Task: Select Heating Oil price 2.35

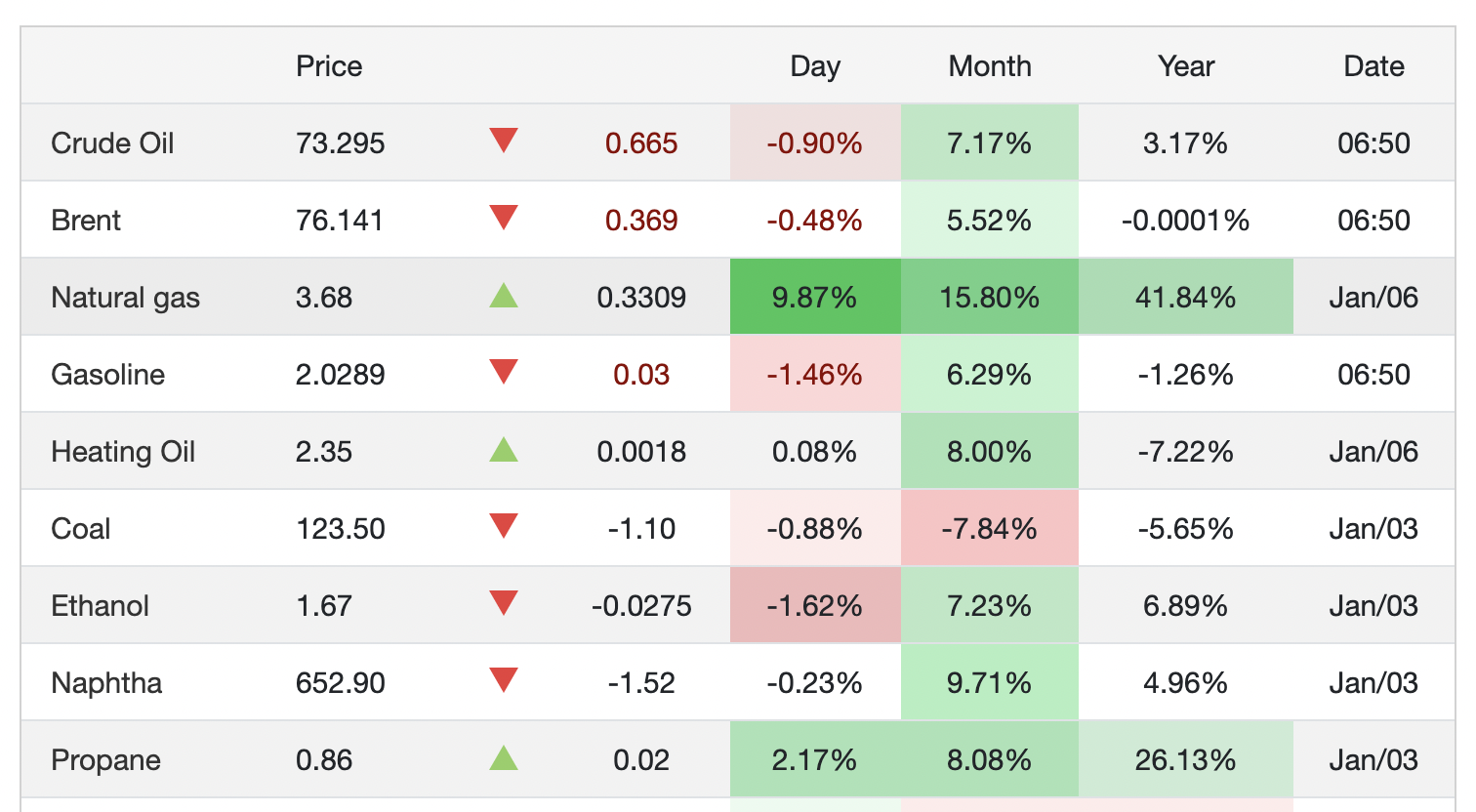Action: click(x=324, y=452)
